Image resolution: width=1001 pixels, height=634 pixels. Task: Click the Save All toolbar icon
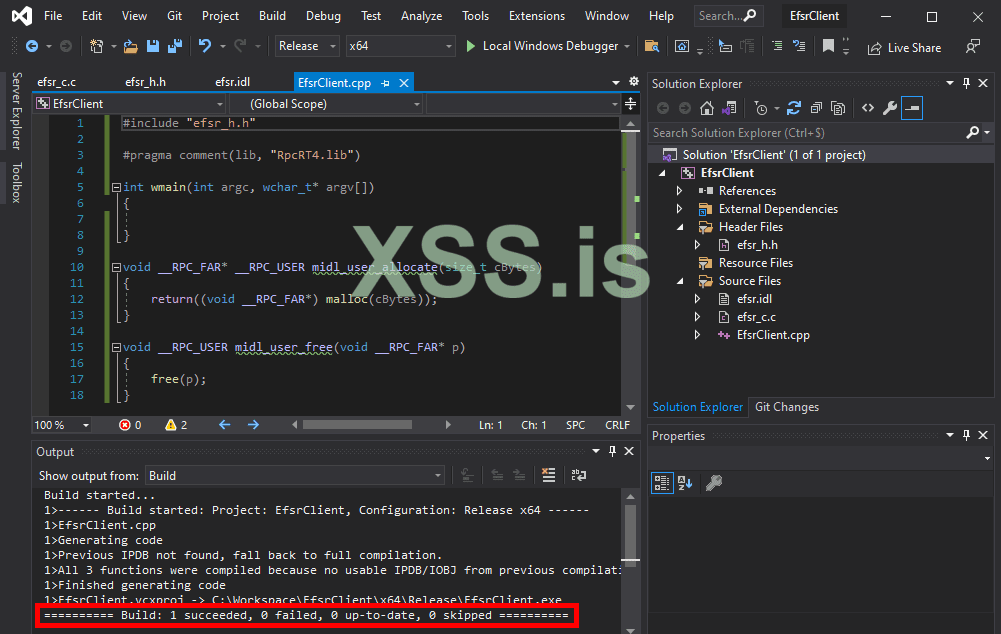coord(175,46)
